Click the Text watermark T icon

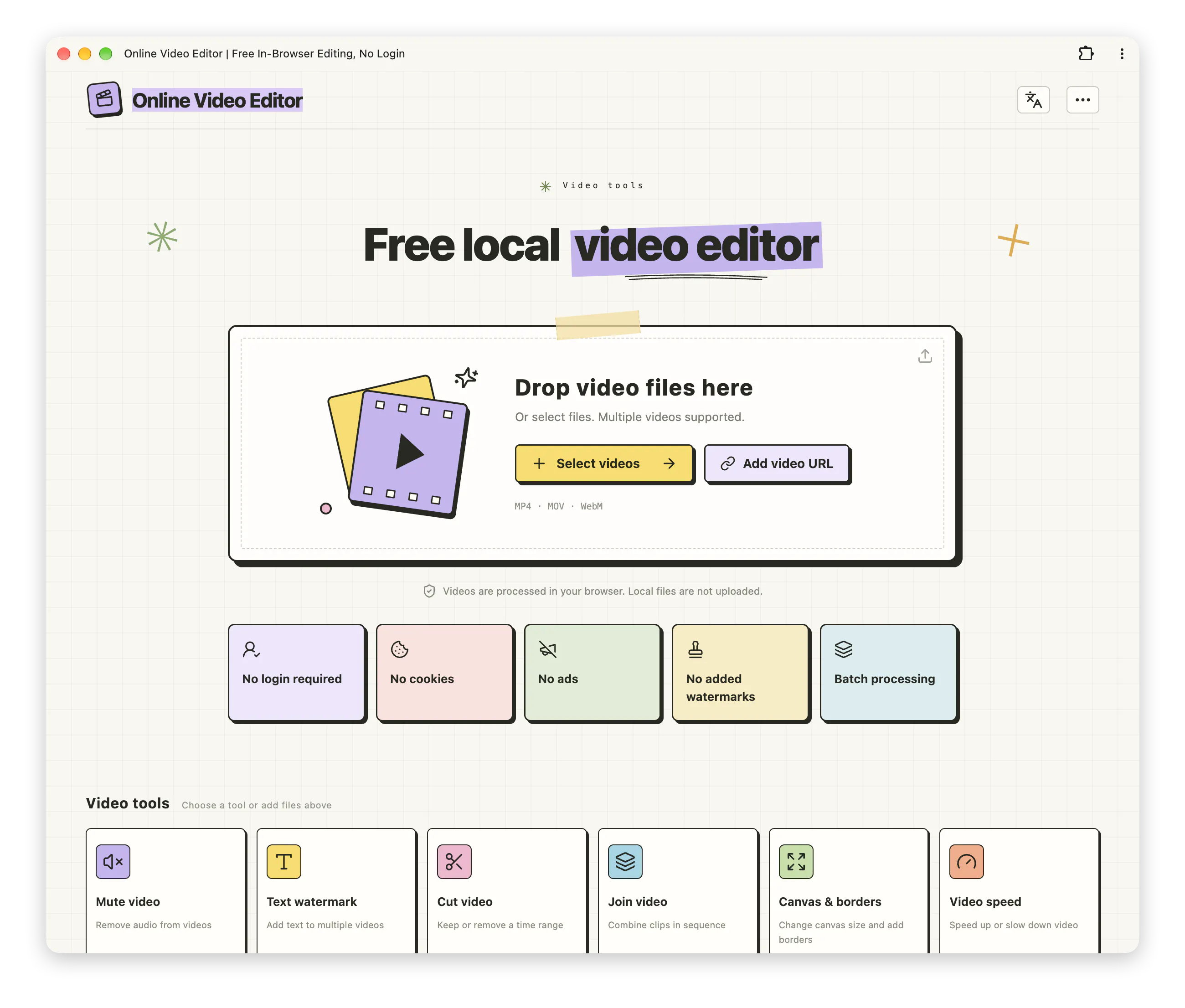pyautogui.click(x=283, y=861)
